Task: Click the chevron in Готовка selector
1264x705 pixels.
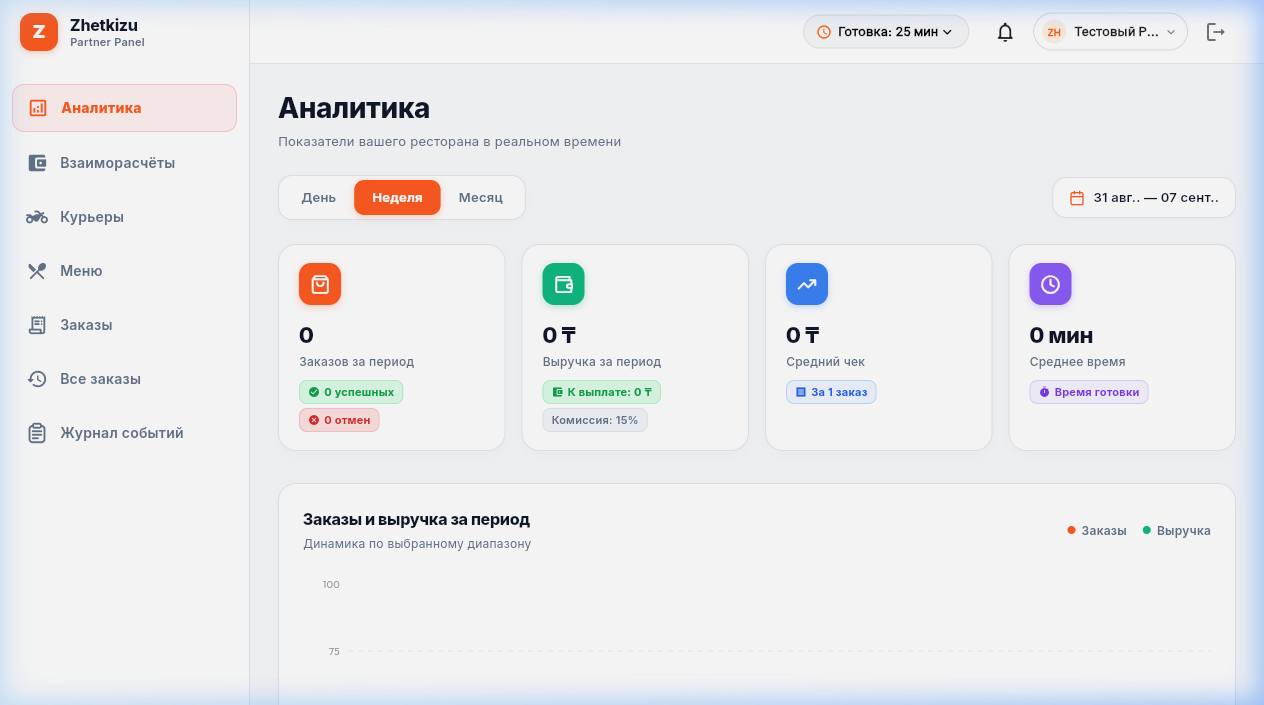Action: (947, 32)
